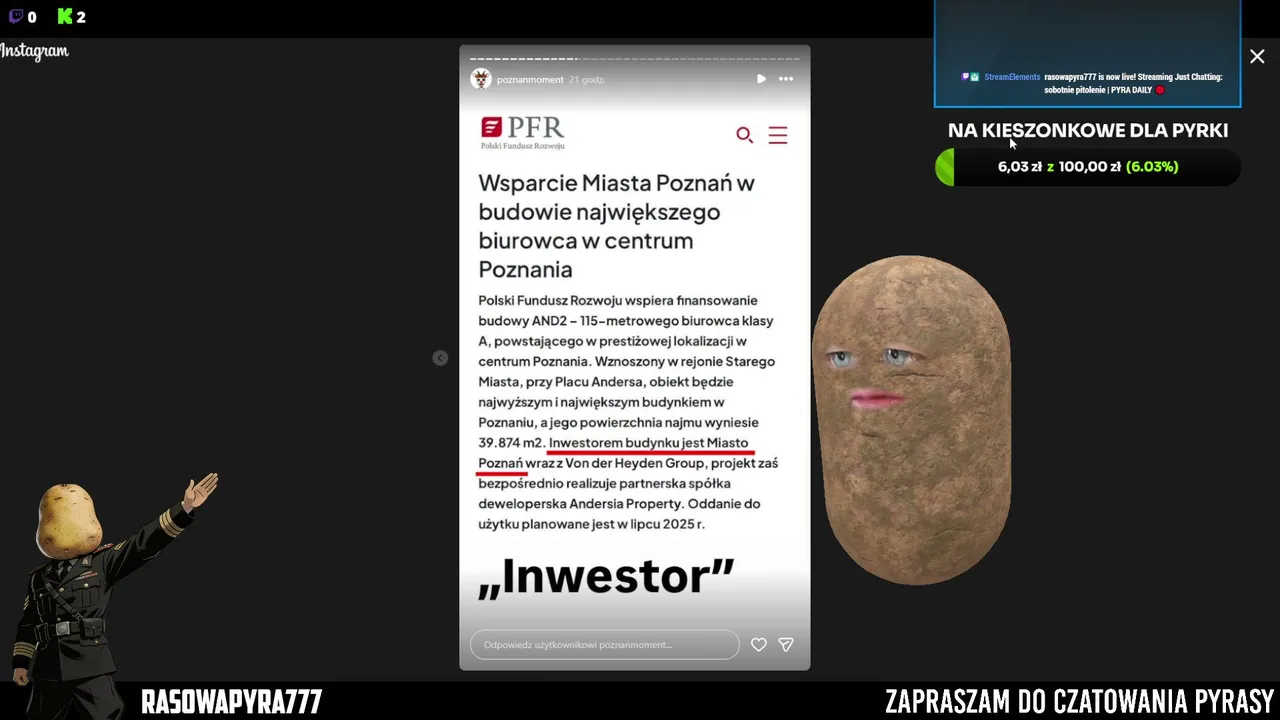Share the story via paper plane icon
The image size is (1280, 720).
click(786, 645)
